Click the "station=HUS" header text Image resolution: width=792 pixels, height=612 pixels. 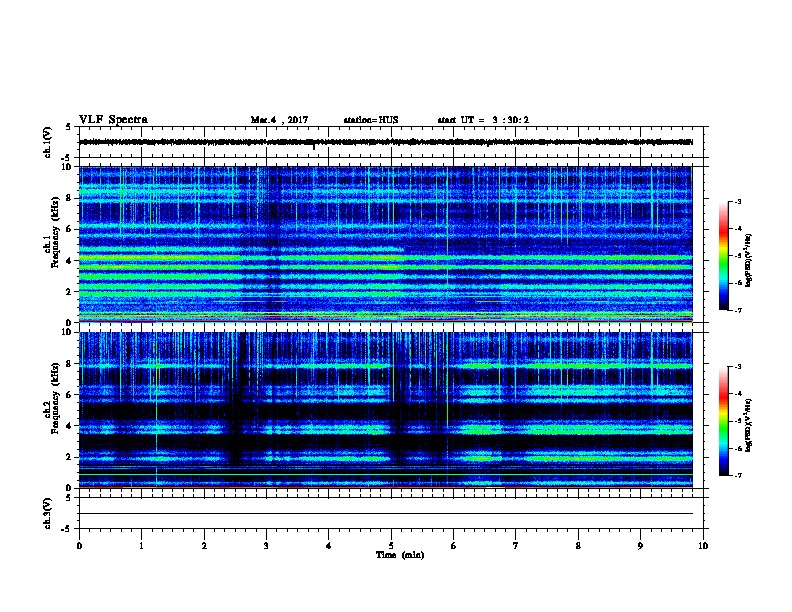click(371, 120)
